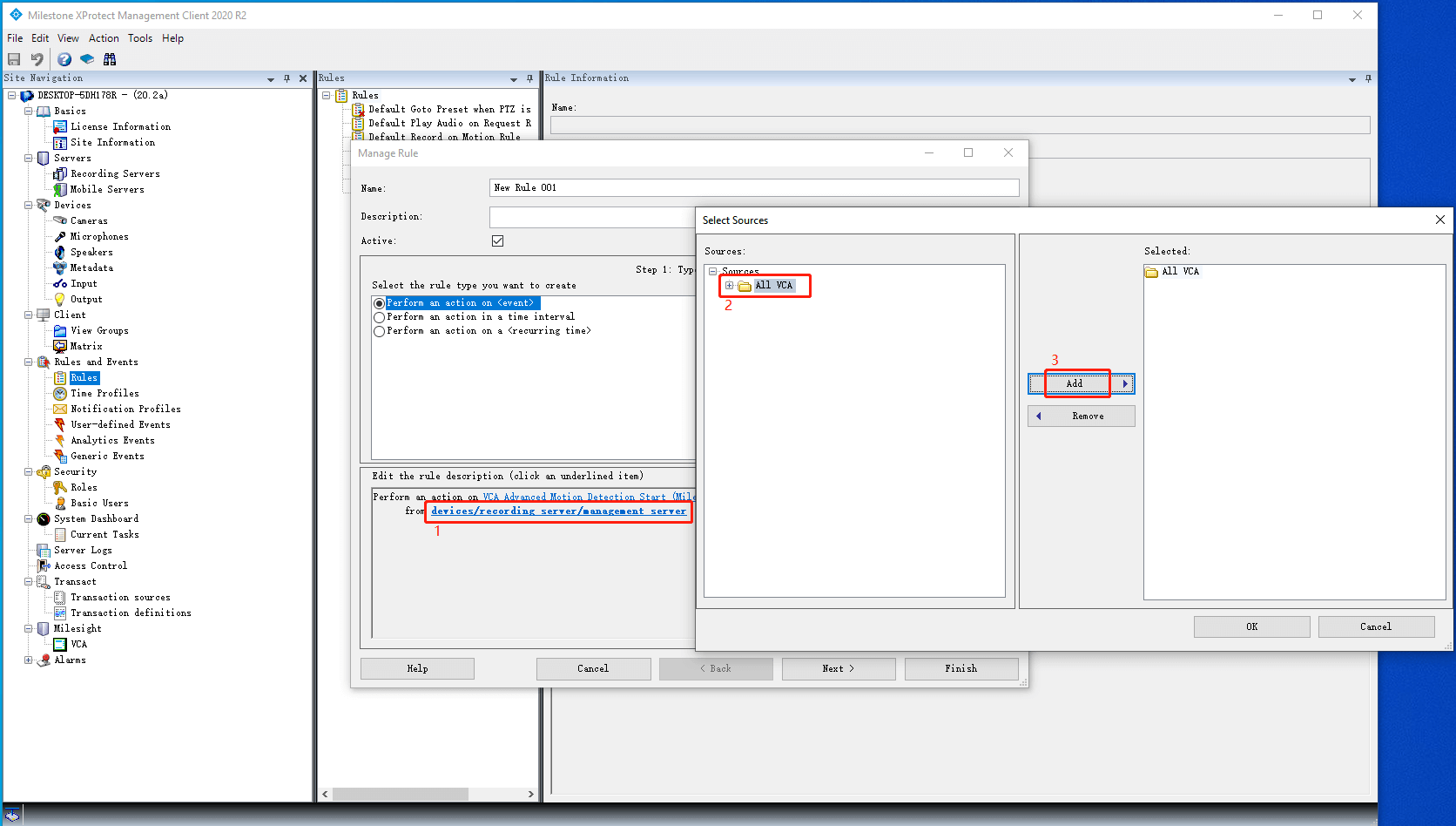Collapse the Devices tree node

click(x=28, y=205)
